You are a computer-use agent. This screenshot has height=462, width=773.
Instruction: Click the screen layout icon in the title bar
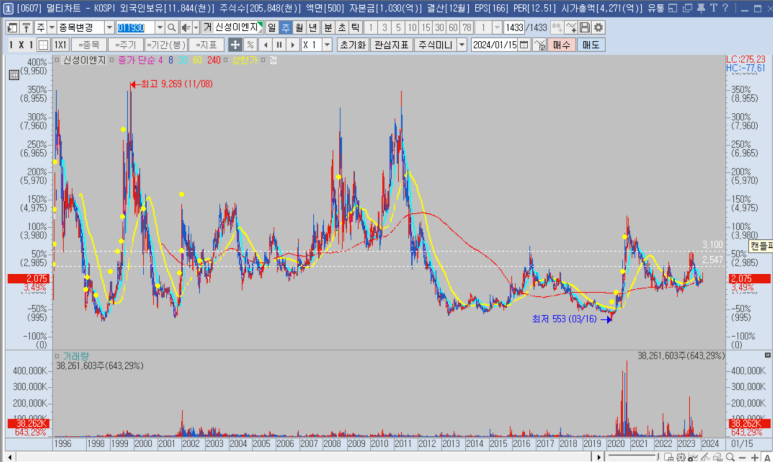(673, 8)
